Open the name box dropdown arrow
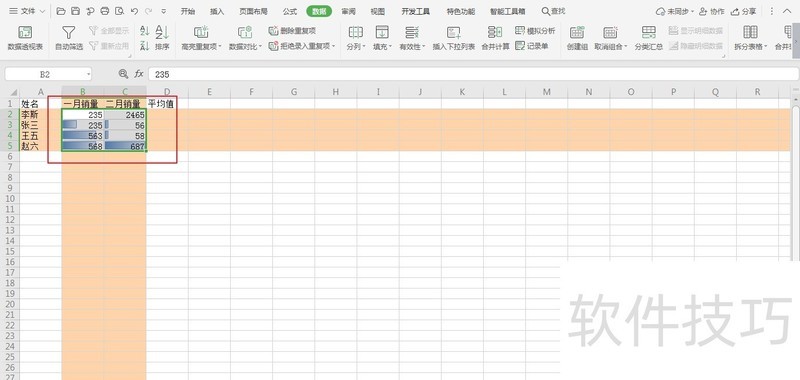This screenshot has width=800, height=380. click(88, 74)
